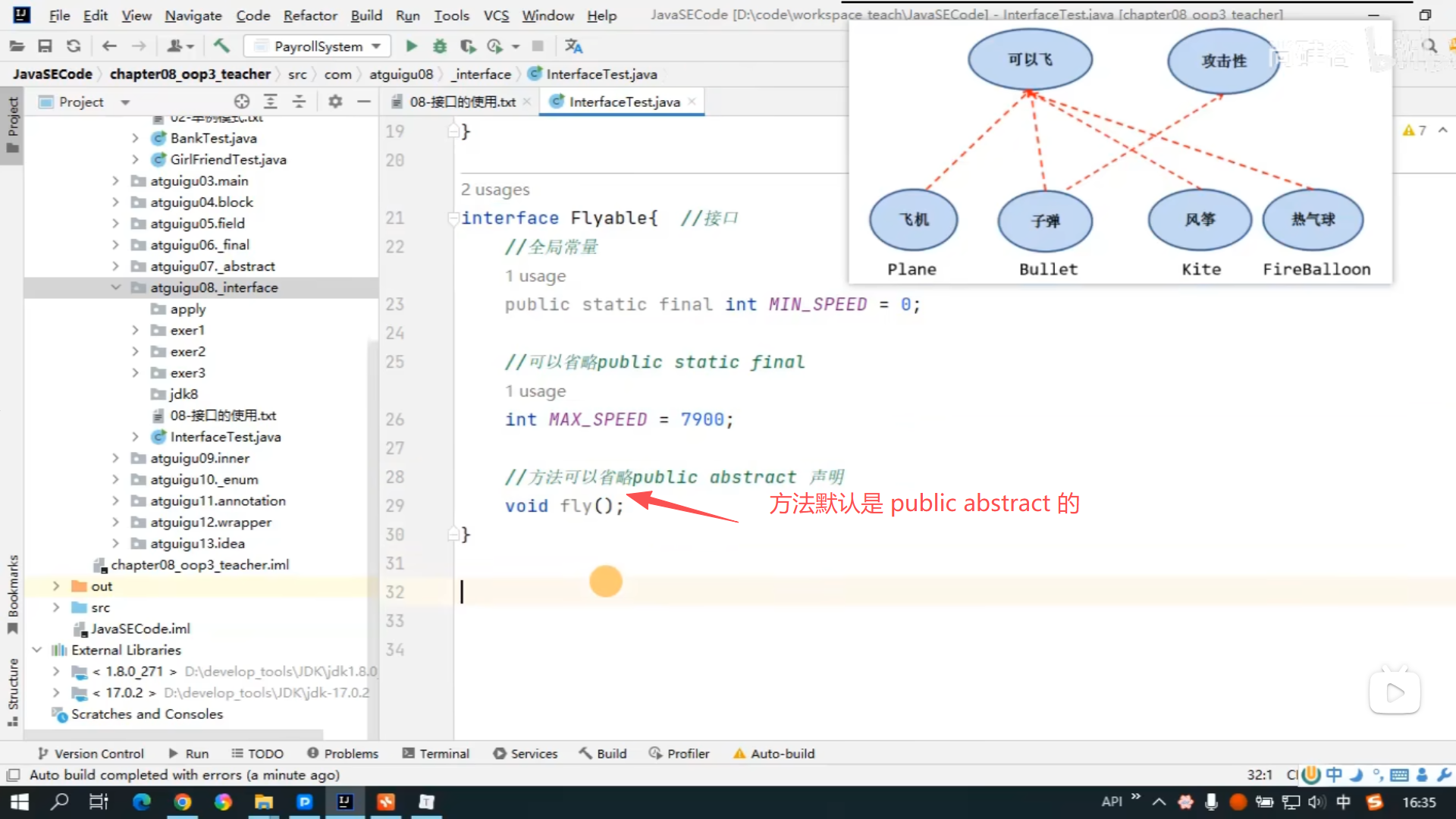
Task: Collapse the atguigu08._interface folder
Action: click(x=116, y=287)
